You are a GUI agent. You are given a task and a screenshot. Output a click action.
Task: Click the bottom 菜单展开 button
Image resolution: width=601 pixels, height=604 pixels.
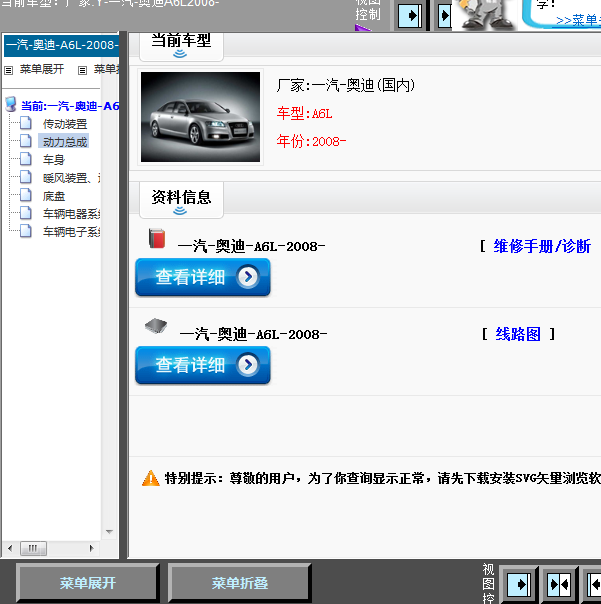[x=87, y=583]
